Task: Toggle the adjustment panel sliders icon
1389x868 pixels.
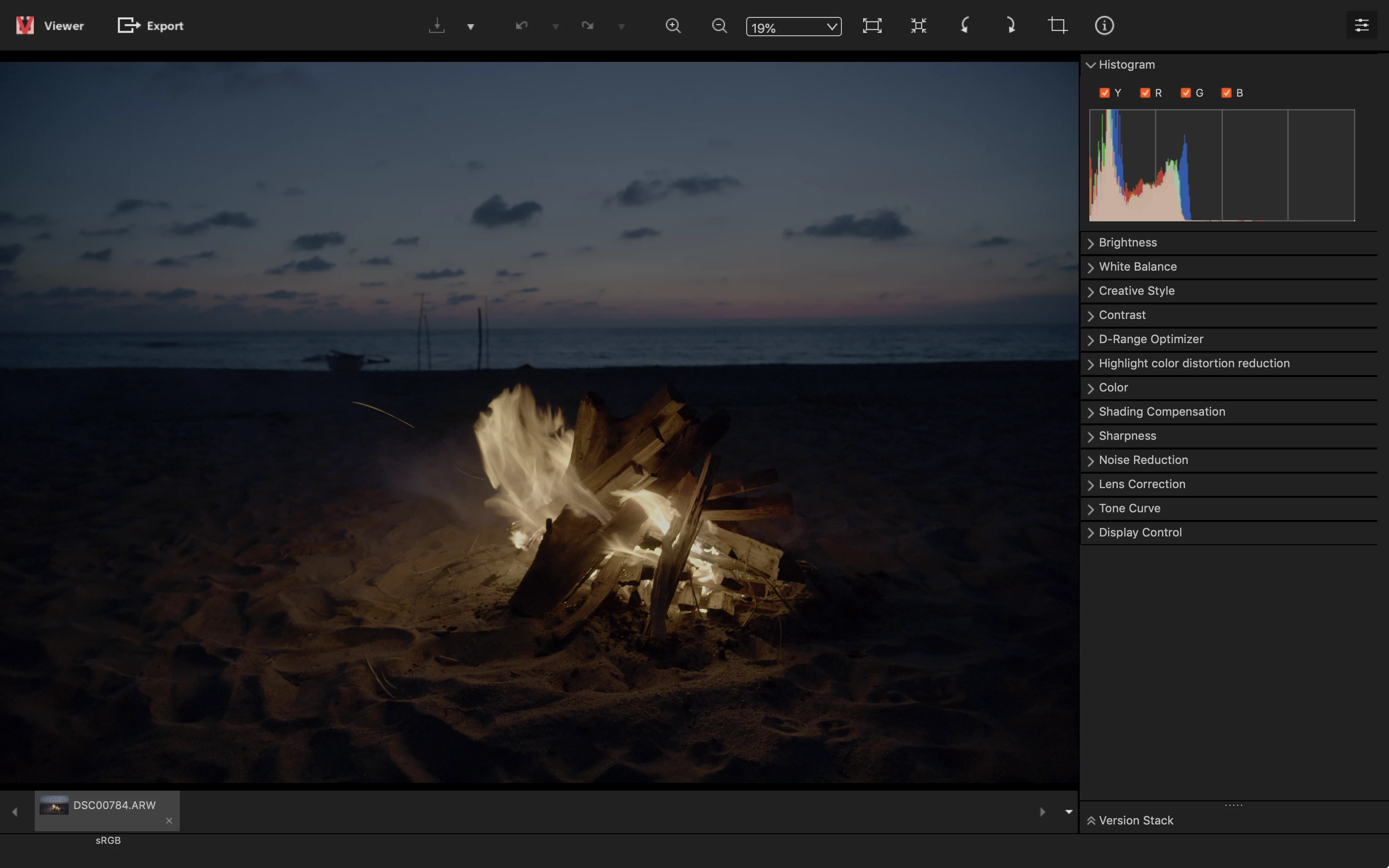Action: click(1361, 26)
